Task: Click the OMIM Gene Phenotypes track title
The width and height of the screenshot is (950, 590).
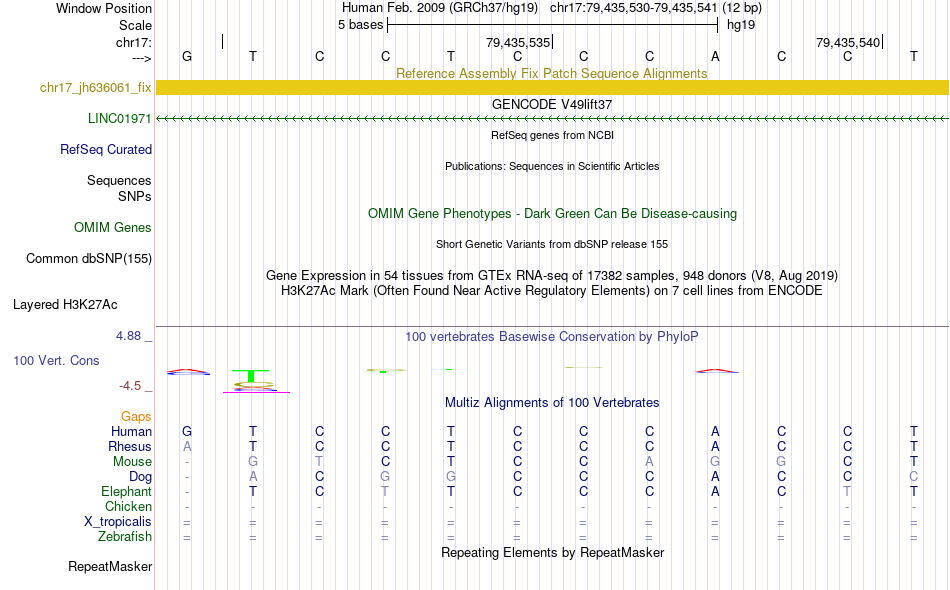Action: click(x=553, y=213)
